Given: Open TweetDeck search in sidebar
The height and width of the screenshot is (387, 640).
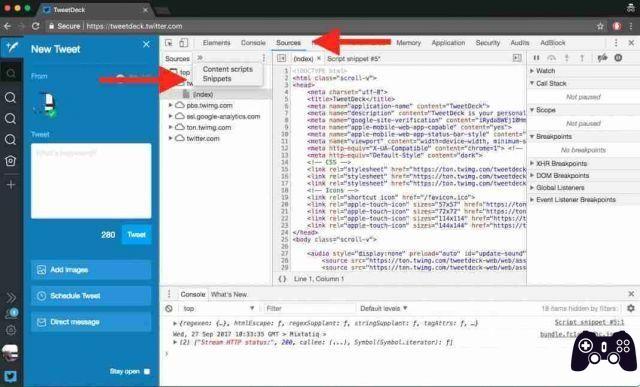Looking at the screenshot, I should point(11,73).
